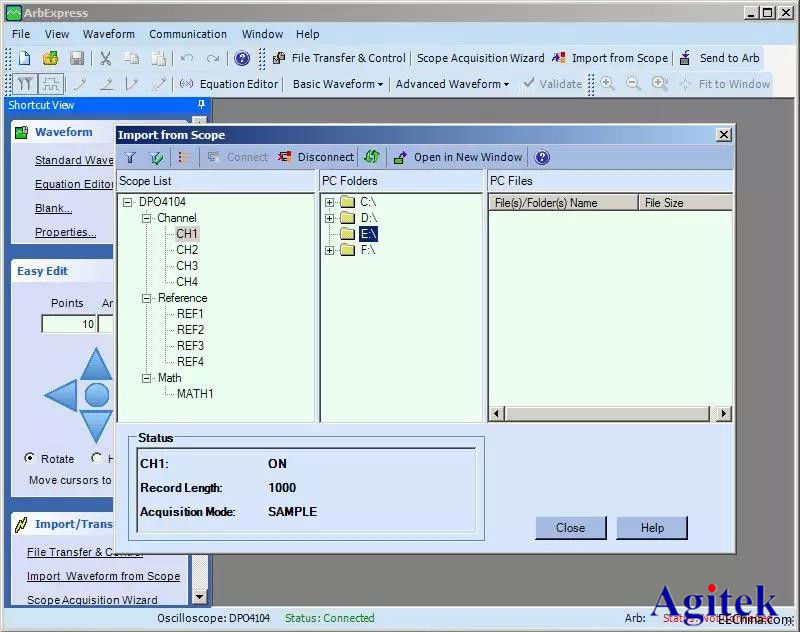Click the Close button in dialog

point(570,528)
